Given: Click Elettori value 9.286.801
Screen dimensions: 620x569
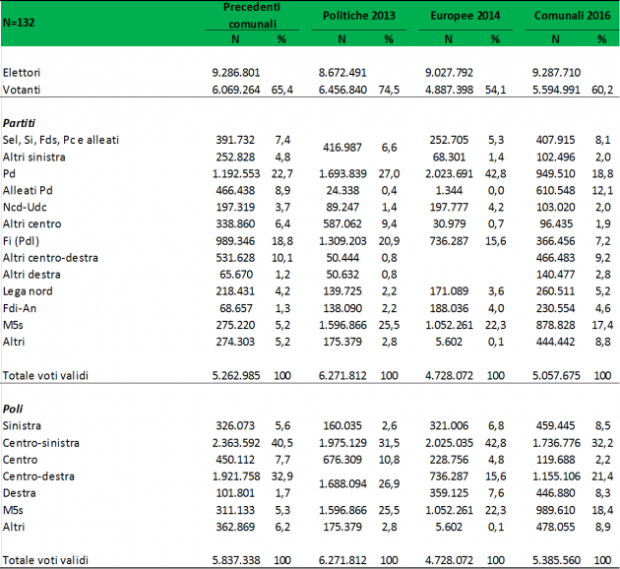Looking at the screenshot, I should pyautogui.click(x=236, y=73).
